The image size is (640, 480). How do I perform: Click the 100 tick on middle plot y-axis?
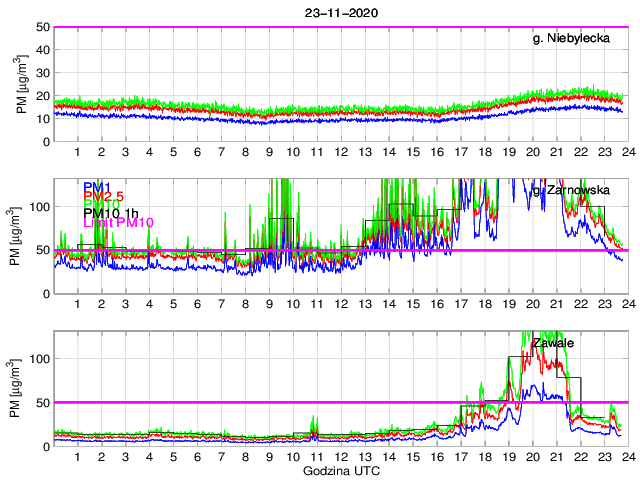[40, 206]
